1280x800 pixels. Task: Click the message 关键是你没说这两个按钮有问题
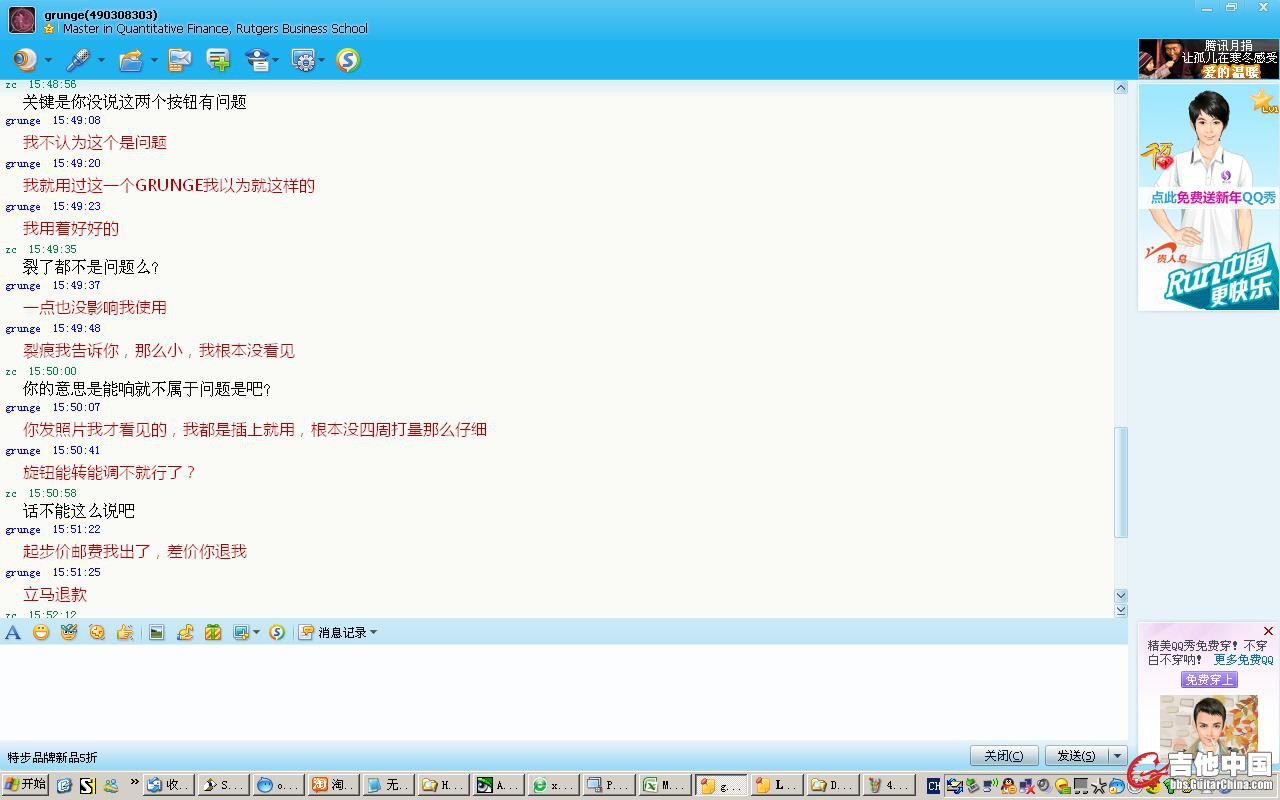(x=135, y=101)
